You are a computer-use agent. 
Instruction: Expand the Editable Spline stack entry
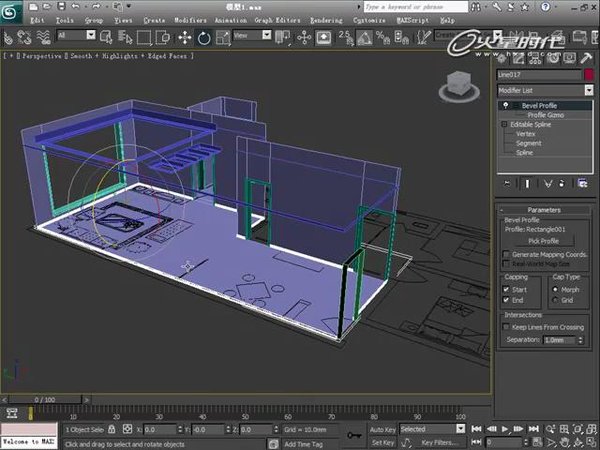click(x=505, y=124)
